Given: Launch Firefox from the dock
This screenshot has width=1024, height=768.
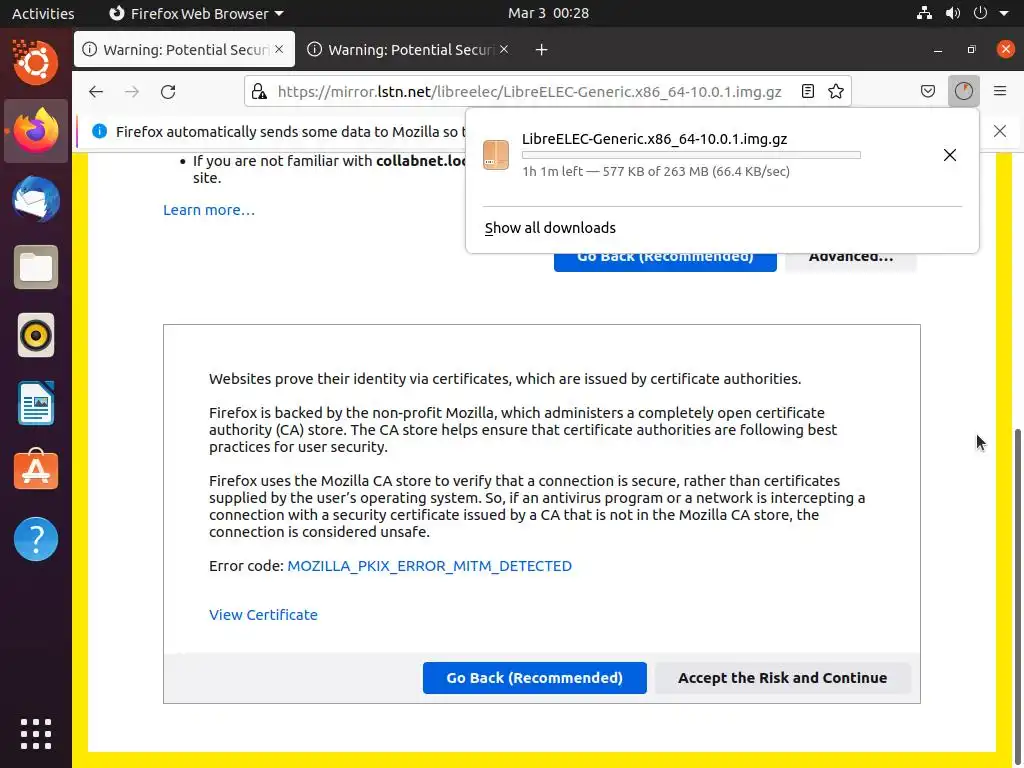Looking at the screenshot, I should tap(36, 130).
